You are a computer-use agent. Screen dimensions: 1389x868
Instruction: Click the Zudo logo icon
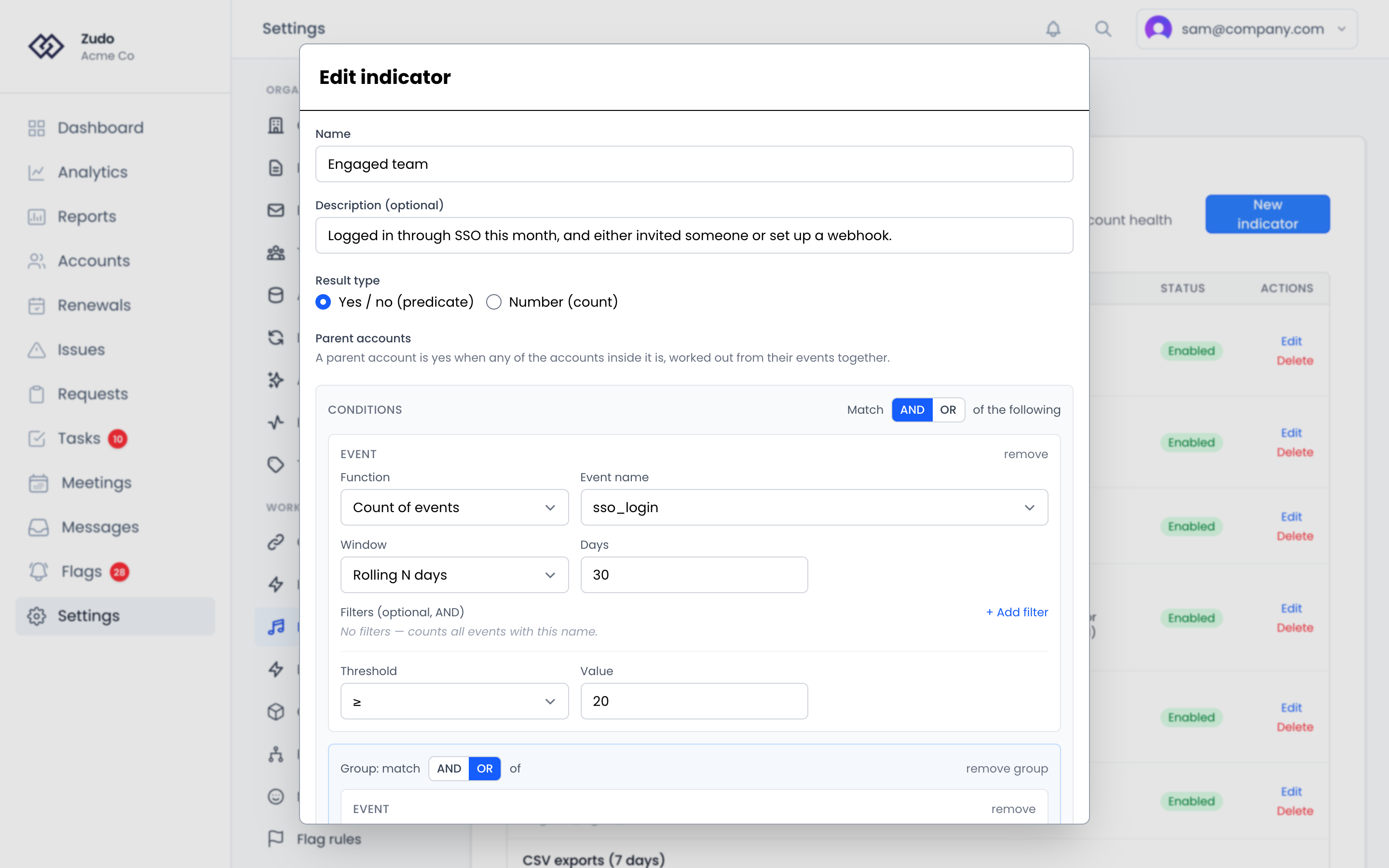(46, 46)
